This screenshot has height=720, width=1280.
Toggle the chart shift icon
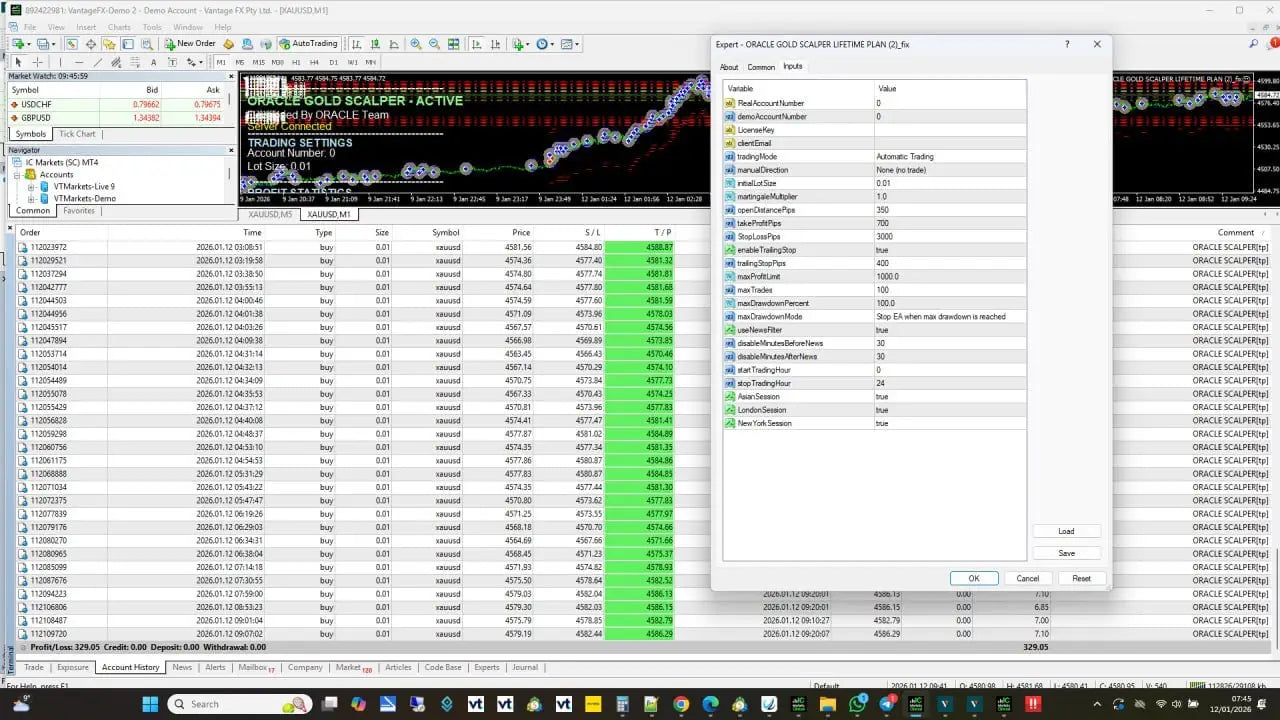click(x=495, y=43)
